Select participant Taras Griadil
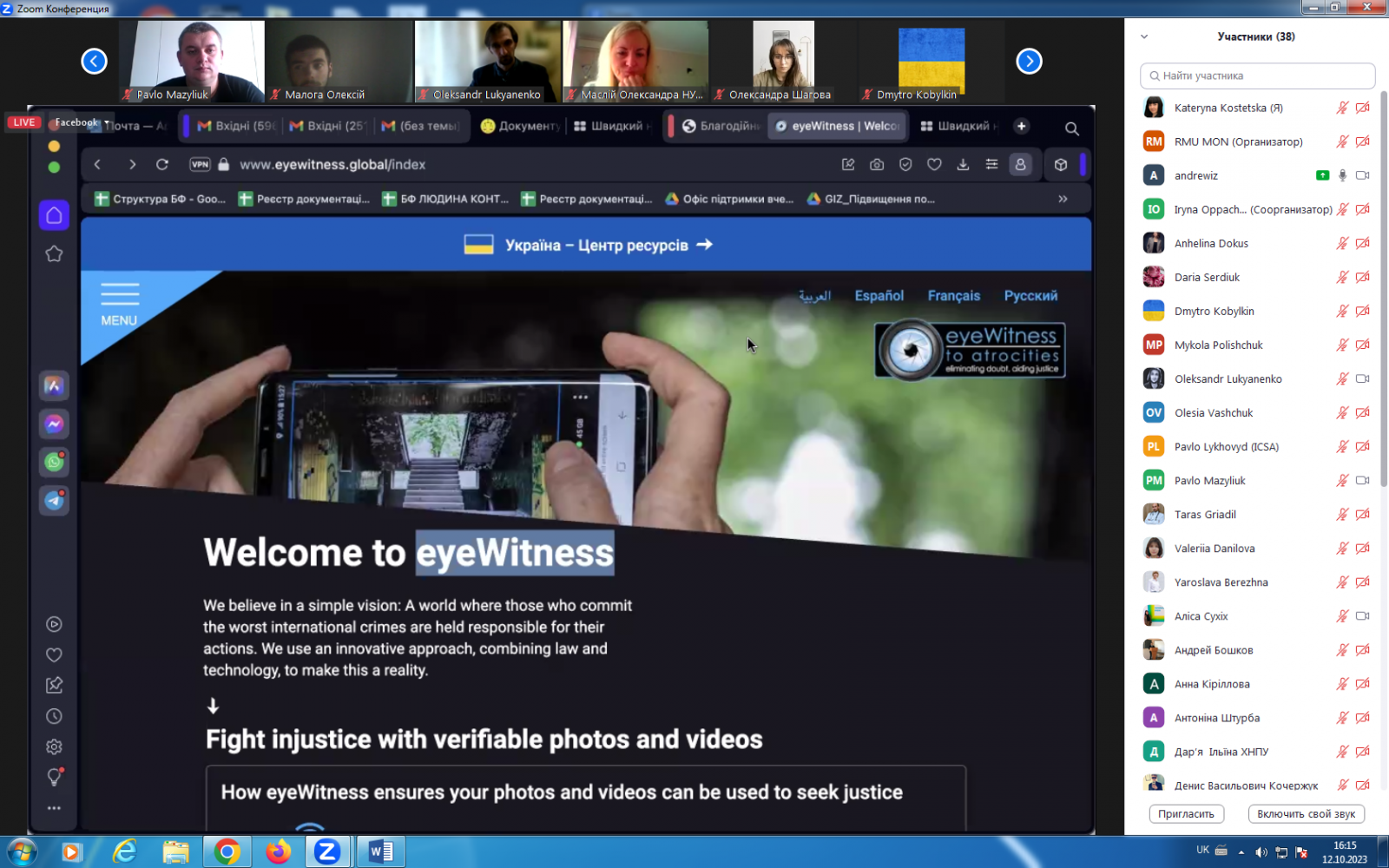Viewport: 1389px width, 868px height. click(1257, 514)
